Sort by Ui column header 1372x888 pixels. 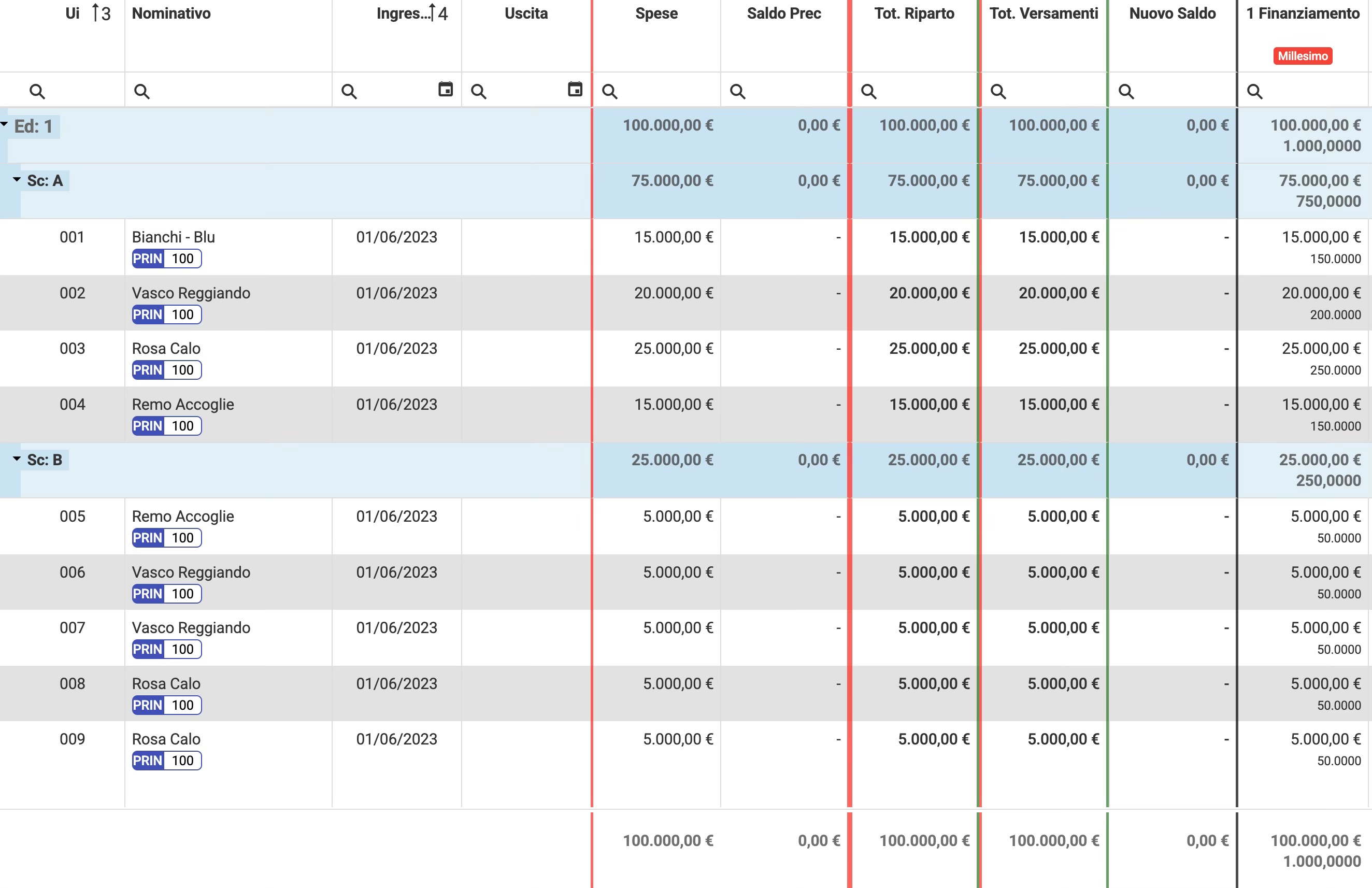coord(73,13)
